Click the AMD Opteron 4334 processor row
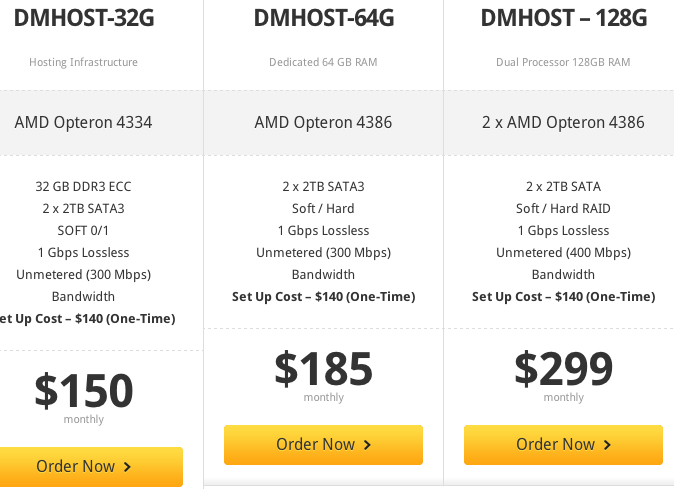Image resolution: width=674 pixels, height=489 pixels. [83, 123]
